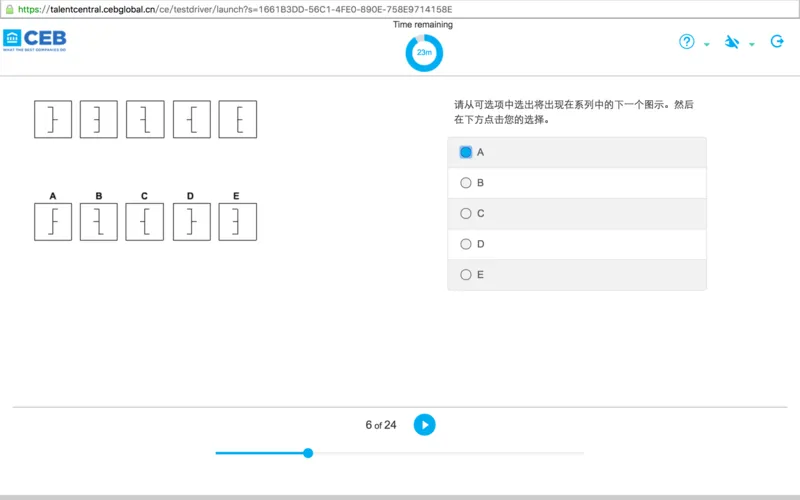Click the fourth figure in the series
Viewport: 800px width, 500px height.
tap(192, 119)
